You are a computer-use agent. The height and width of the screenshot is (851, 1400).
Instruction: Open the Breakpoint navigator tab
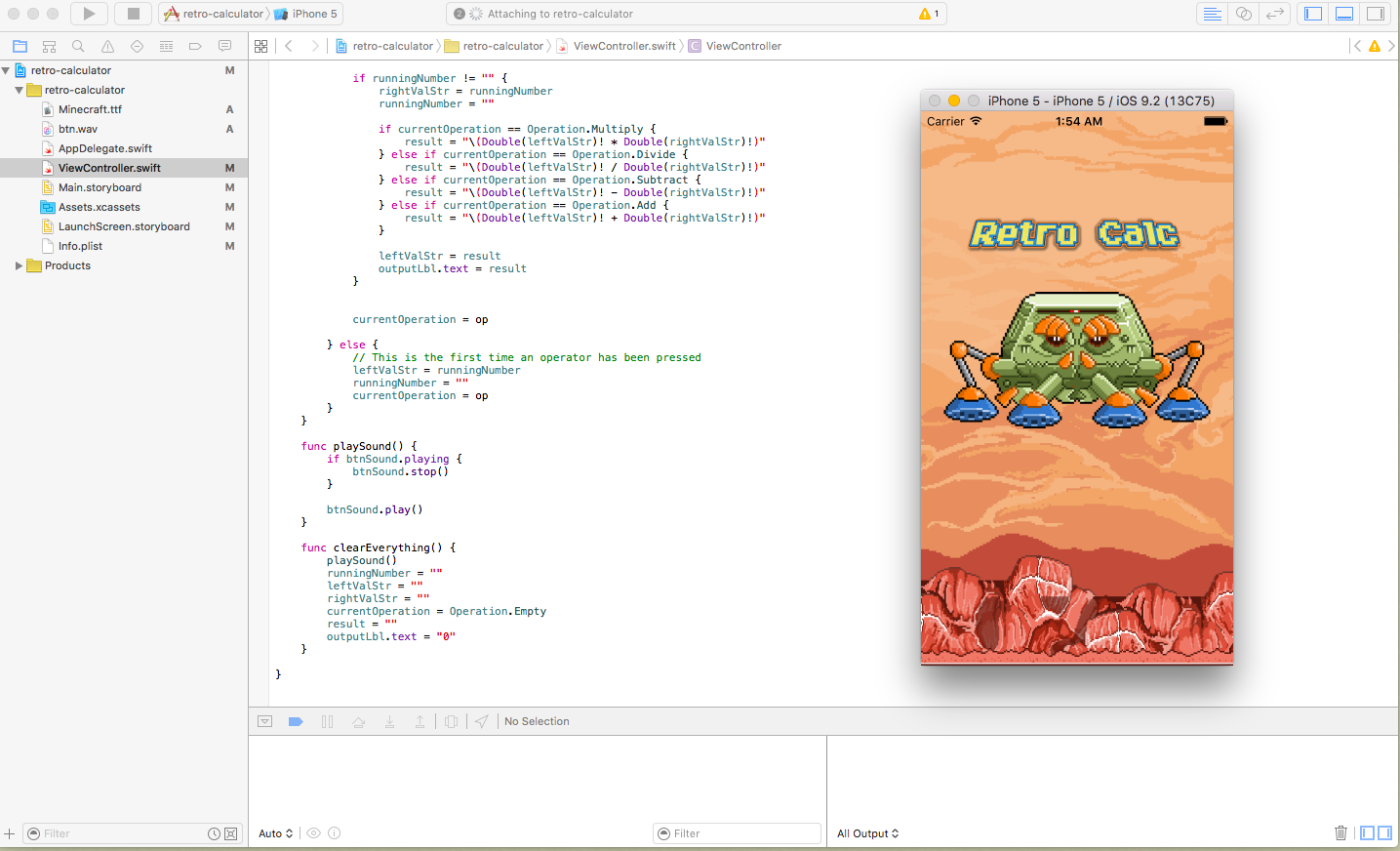click(195, 46)
